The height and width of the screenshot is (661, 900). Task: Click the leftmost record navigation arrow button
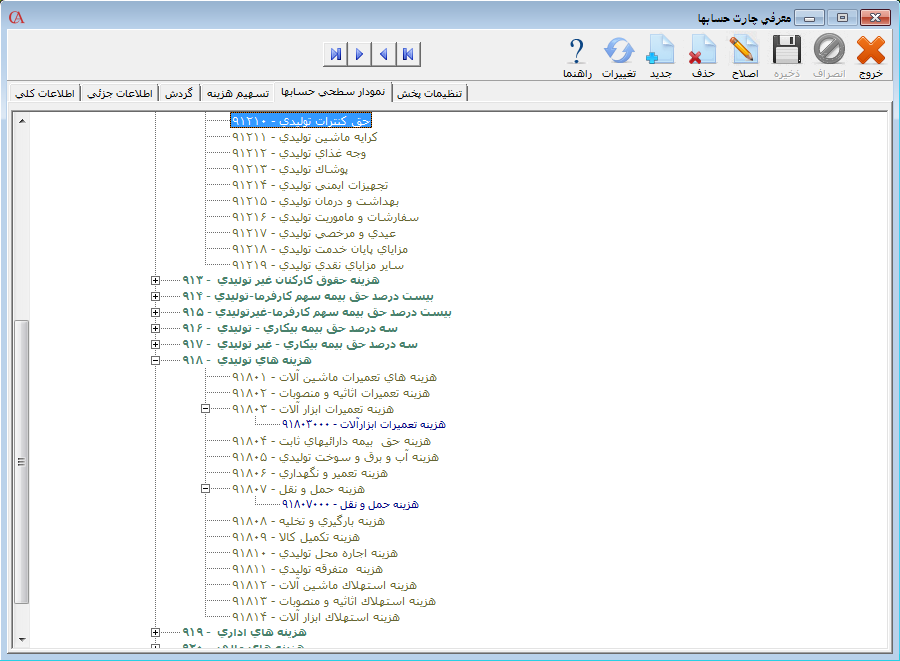pyautogui.click(x=335, y=53)
